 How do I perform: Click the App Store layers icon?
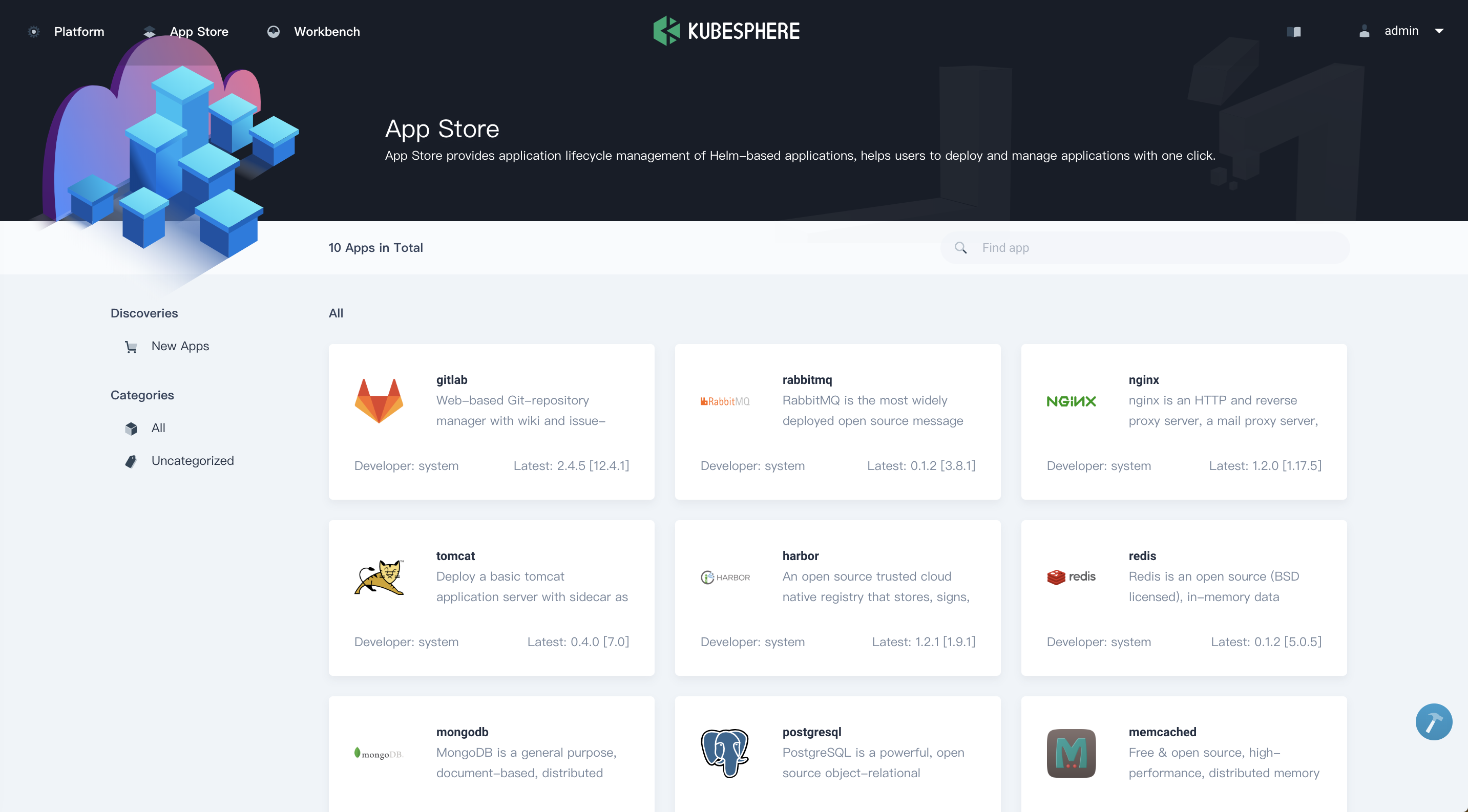click(x=149, y=32)
